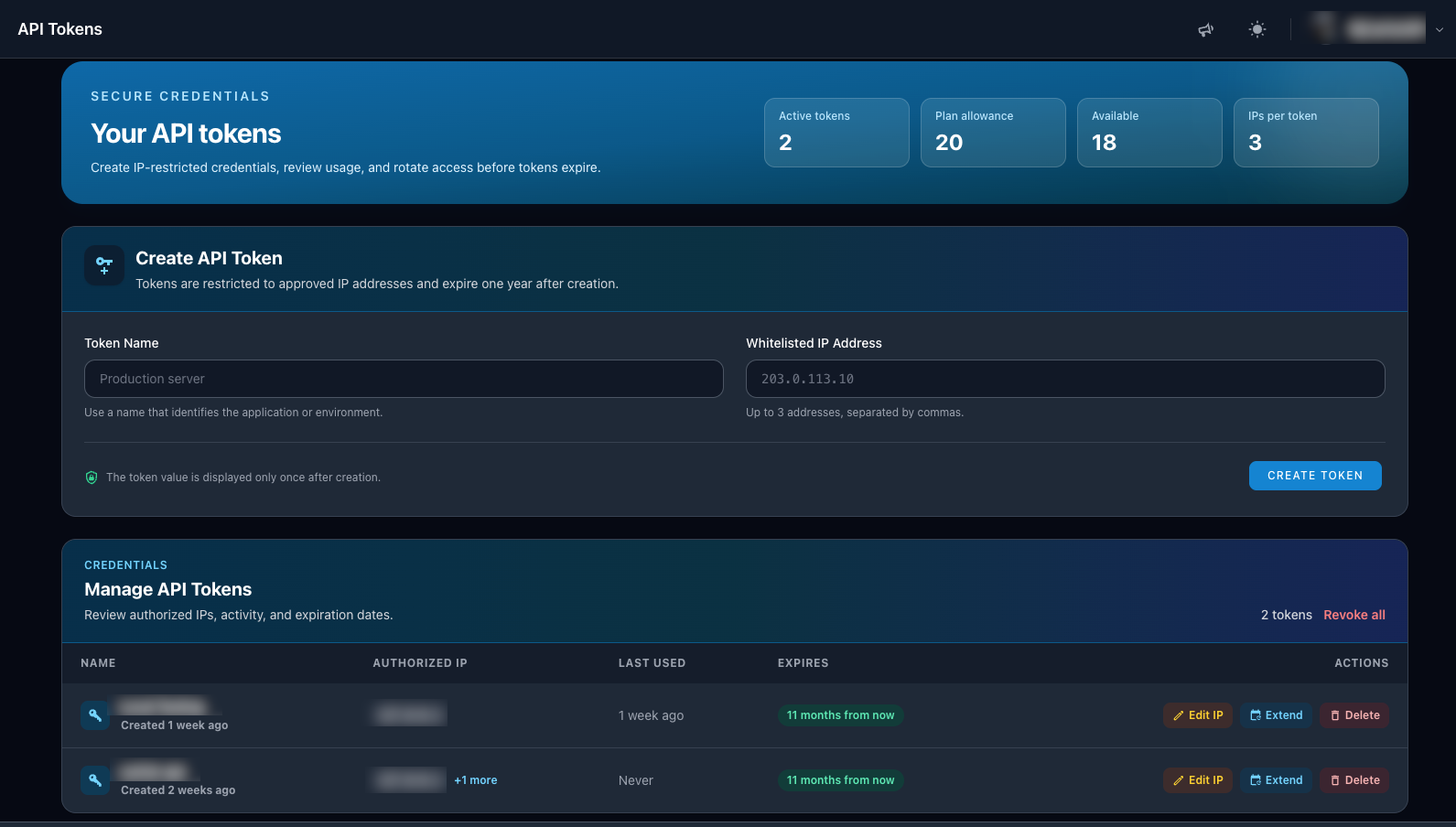The height and width of the screenshot is (827, 1456).
Task: Click blurred authorized IP in first row
Action: pos(409,714)
